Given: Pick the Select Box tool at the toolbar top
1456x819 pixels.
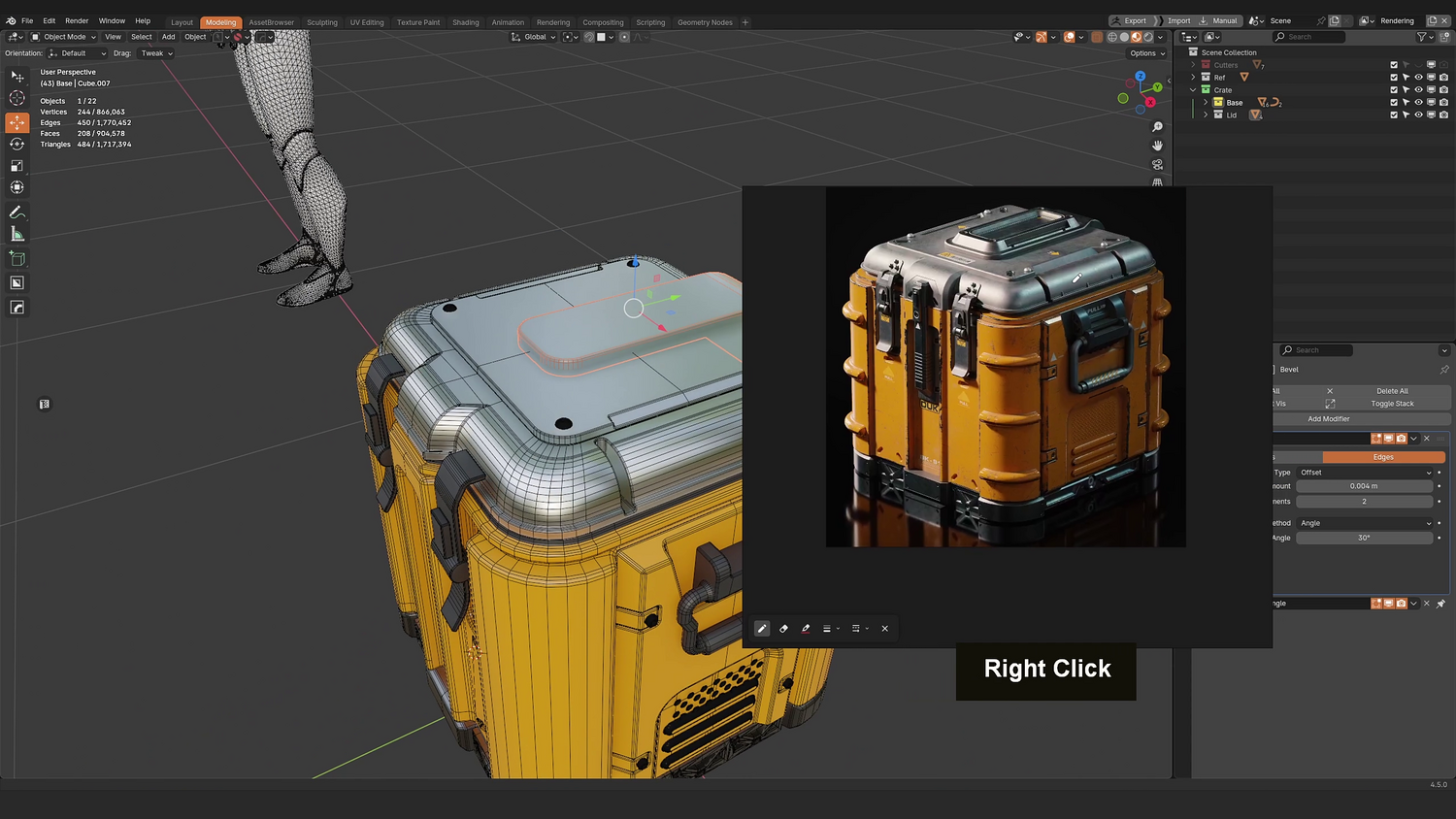Looking at the screenshot, I should point(17,76).
